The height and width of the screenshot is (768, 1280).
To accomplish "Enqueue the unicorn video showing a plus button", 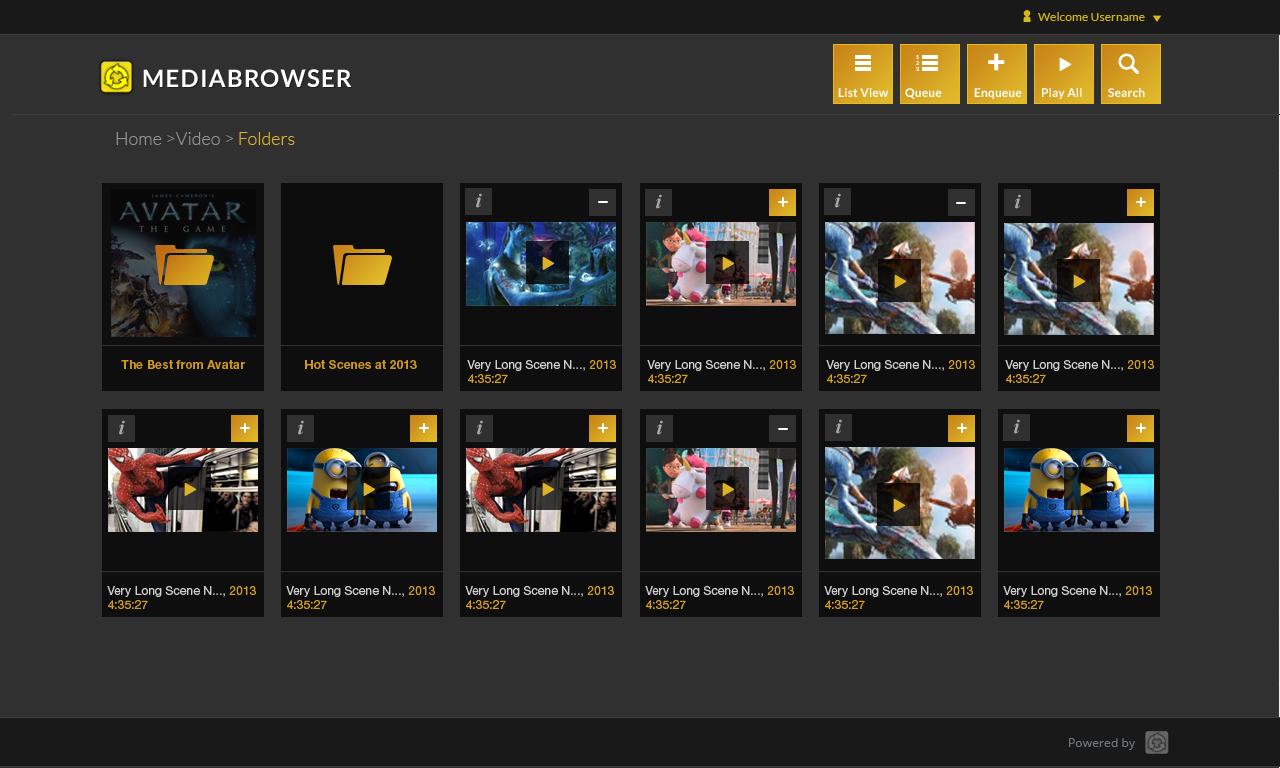I will pyautogui.click(x=782, y=202).
